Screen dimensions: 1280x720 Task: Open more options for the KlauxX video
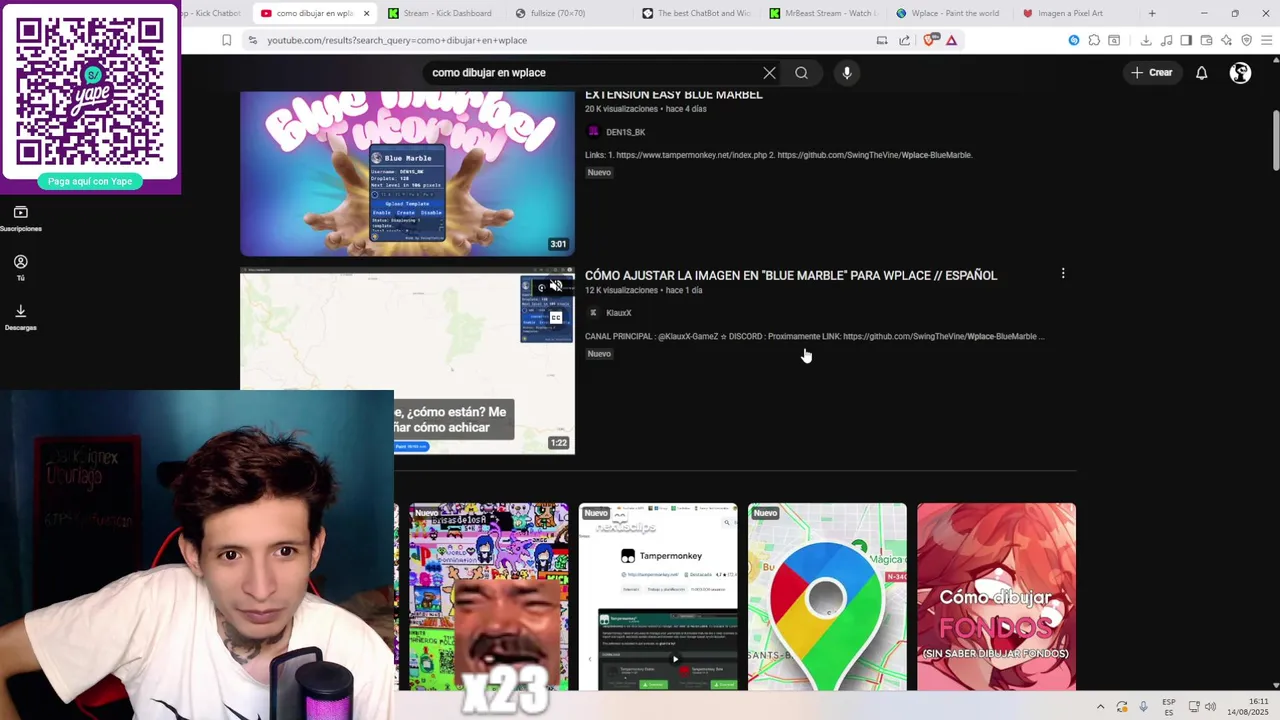[1063, 273]
